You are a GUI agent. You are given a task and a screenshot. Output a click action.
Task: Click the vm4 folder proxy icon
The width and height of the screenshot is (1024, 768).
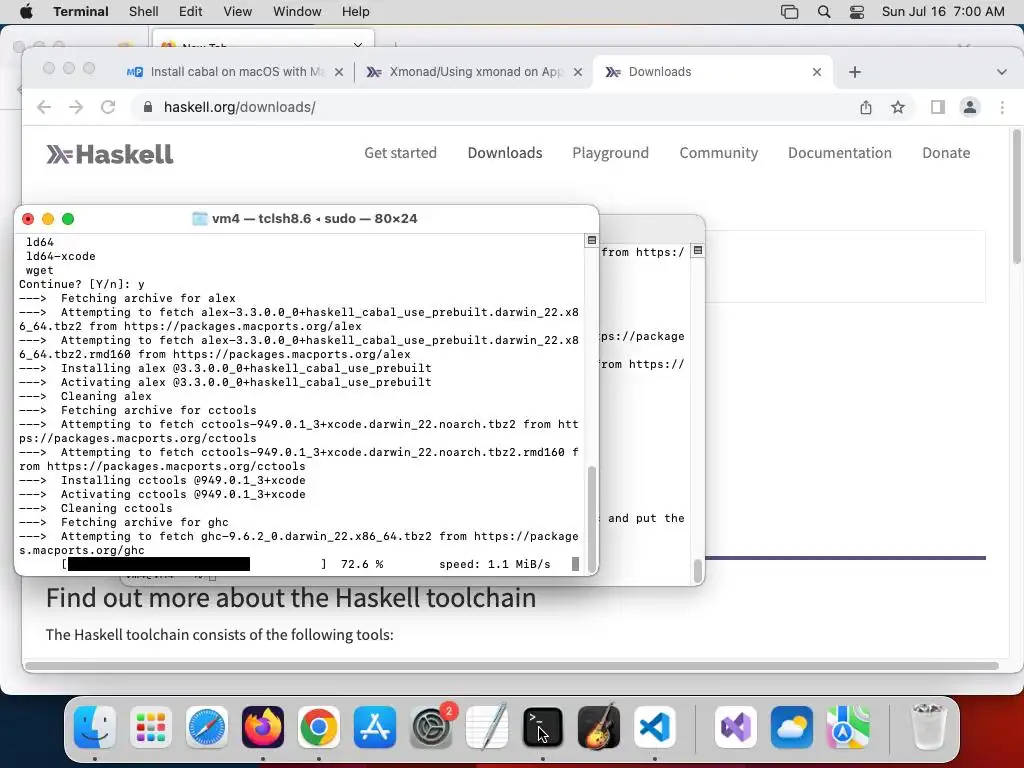pyautogui.click(x=200, y=219)
